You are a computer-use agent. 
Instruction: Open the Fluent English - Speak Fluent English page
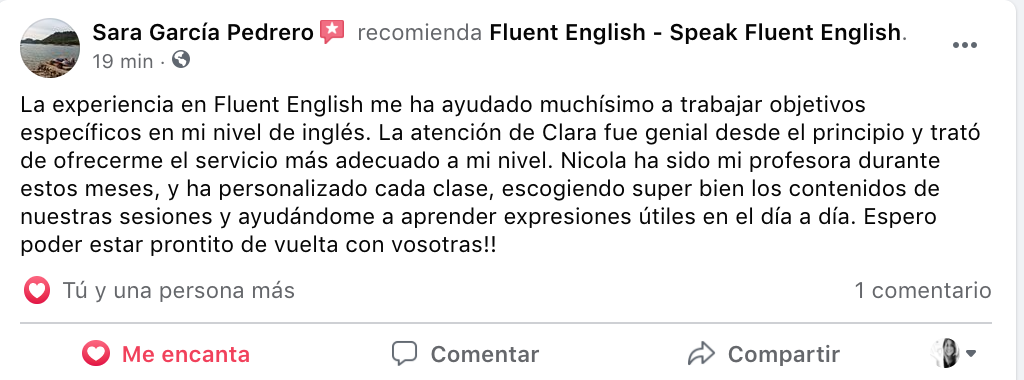tap(695, 32)
